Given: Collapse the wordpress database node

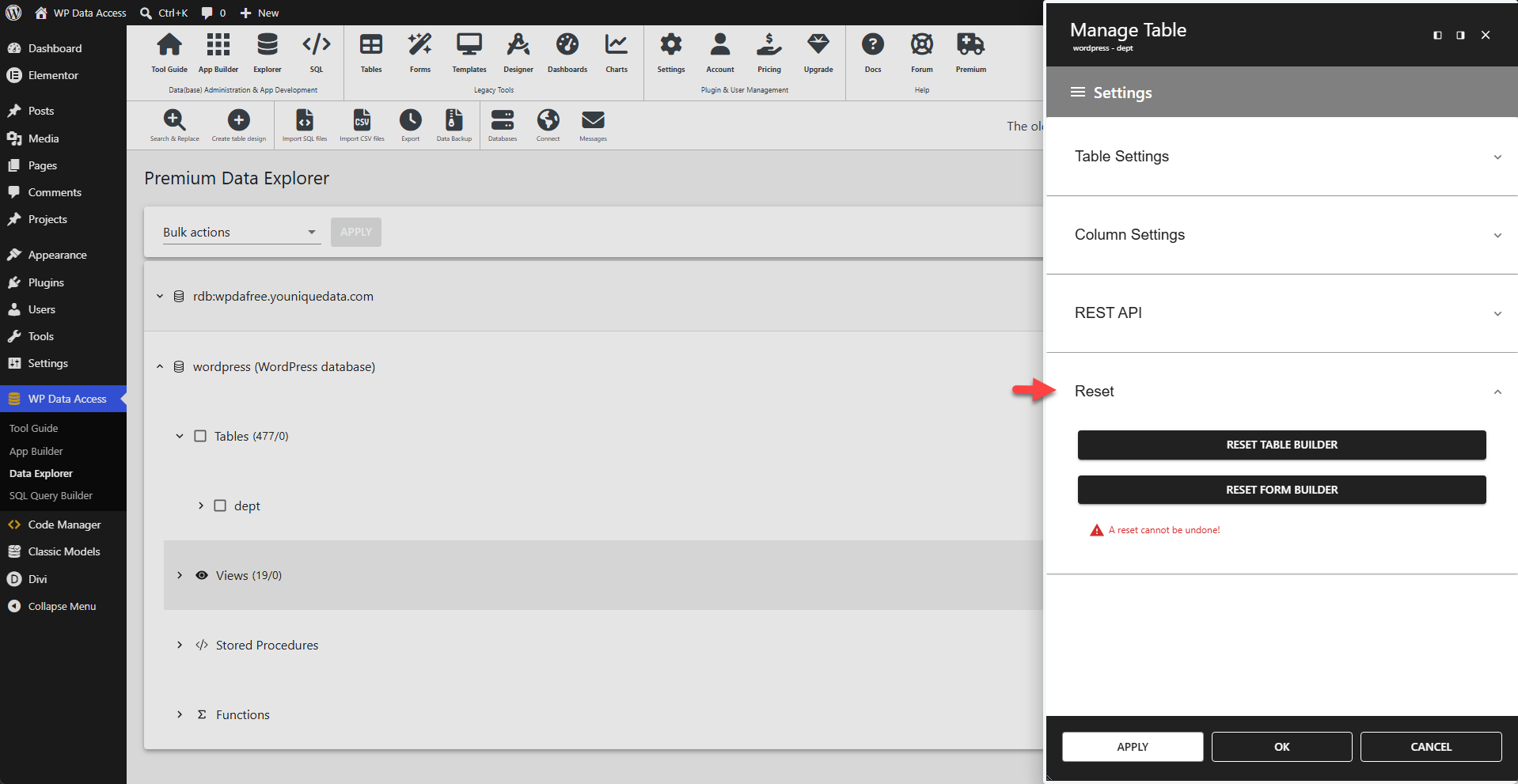Looking at the screenshot, I should point(160,366).
